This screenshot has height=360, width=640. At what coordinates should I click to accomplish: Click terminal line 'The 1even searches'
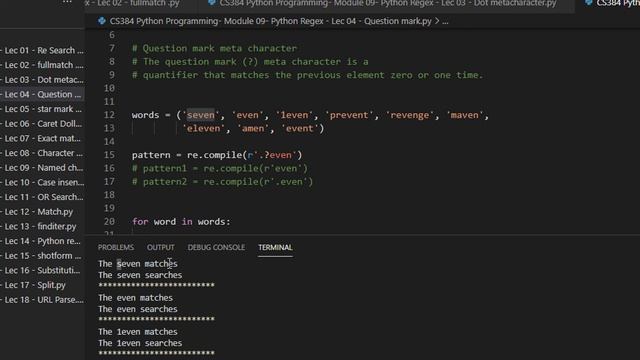[140, 343]
